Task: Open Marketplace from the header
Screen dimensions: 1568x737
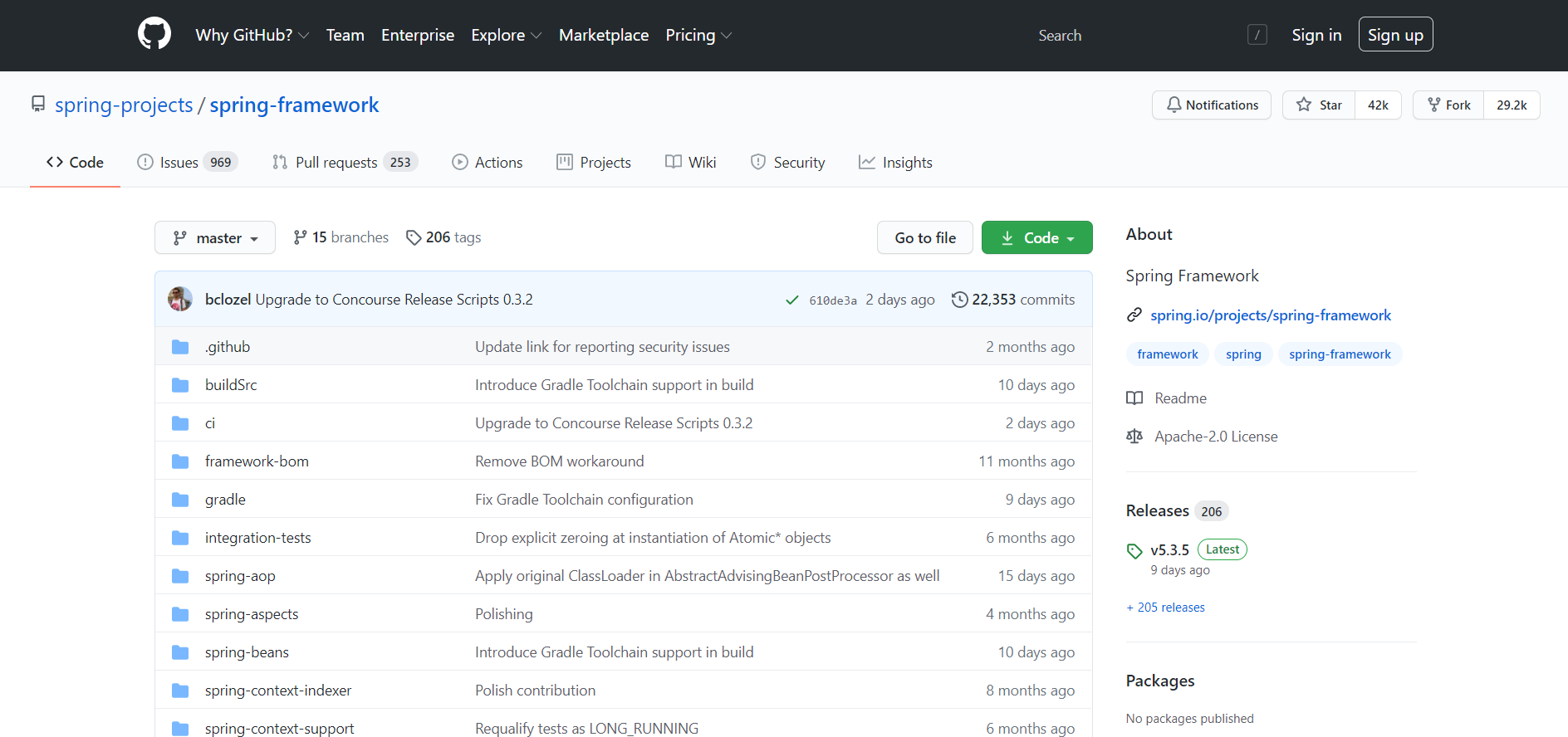Action: click(604, 35)
